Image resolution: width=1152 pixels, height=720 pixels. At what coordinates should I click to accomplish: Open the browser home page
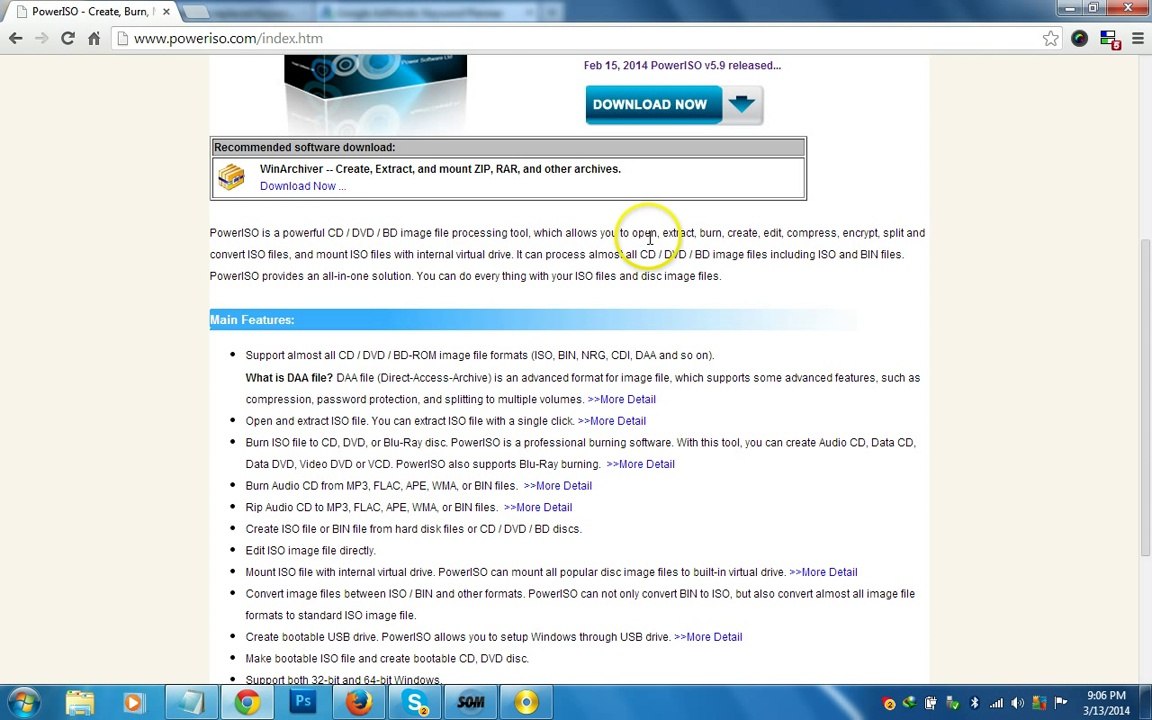(94, 38)
